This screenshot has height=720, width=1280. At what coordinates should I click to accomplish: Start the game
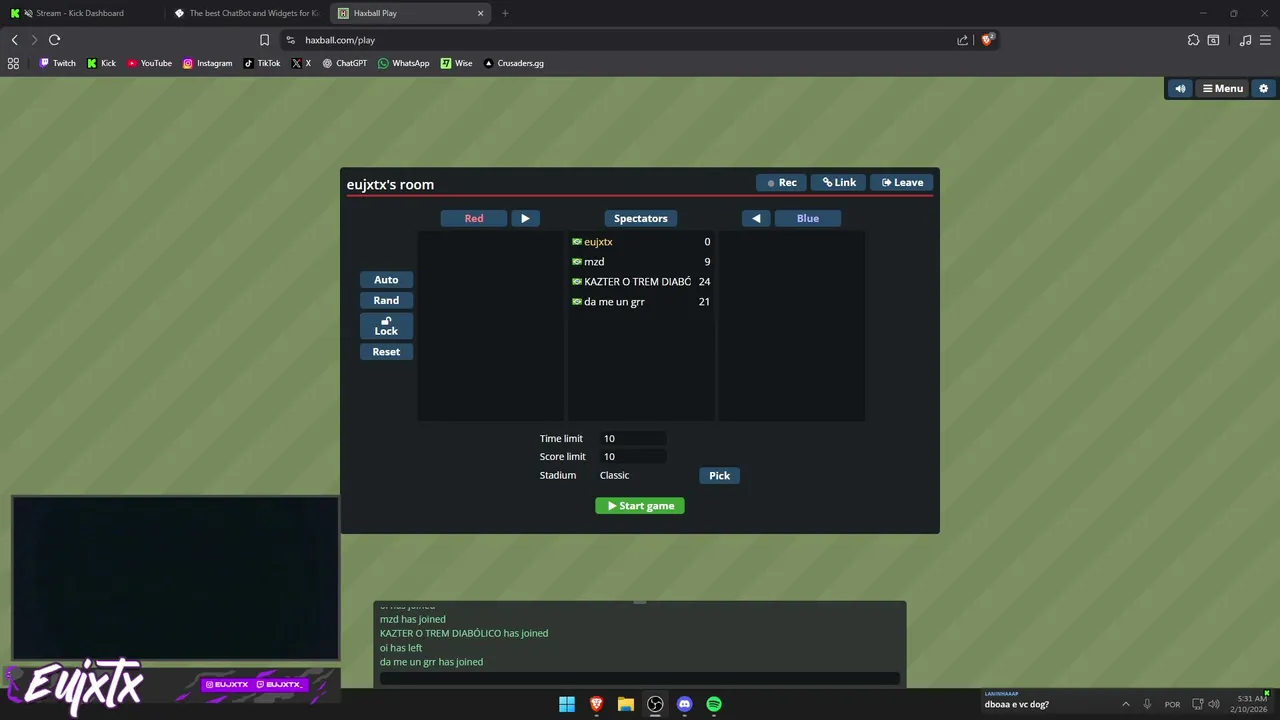point(640,506)
